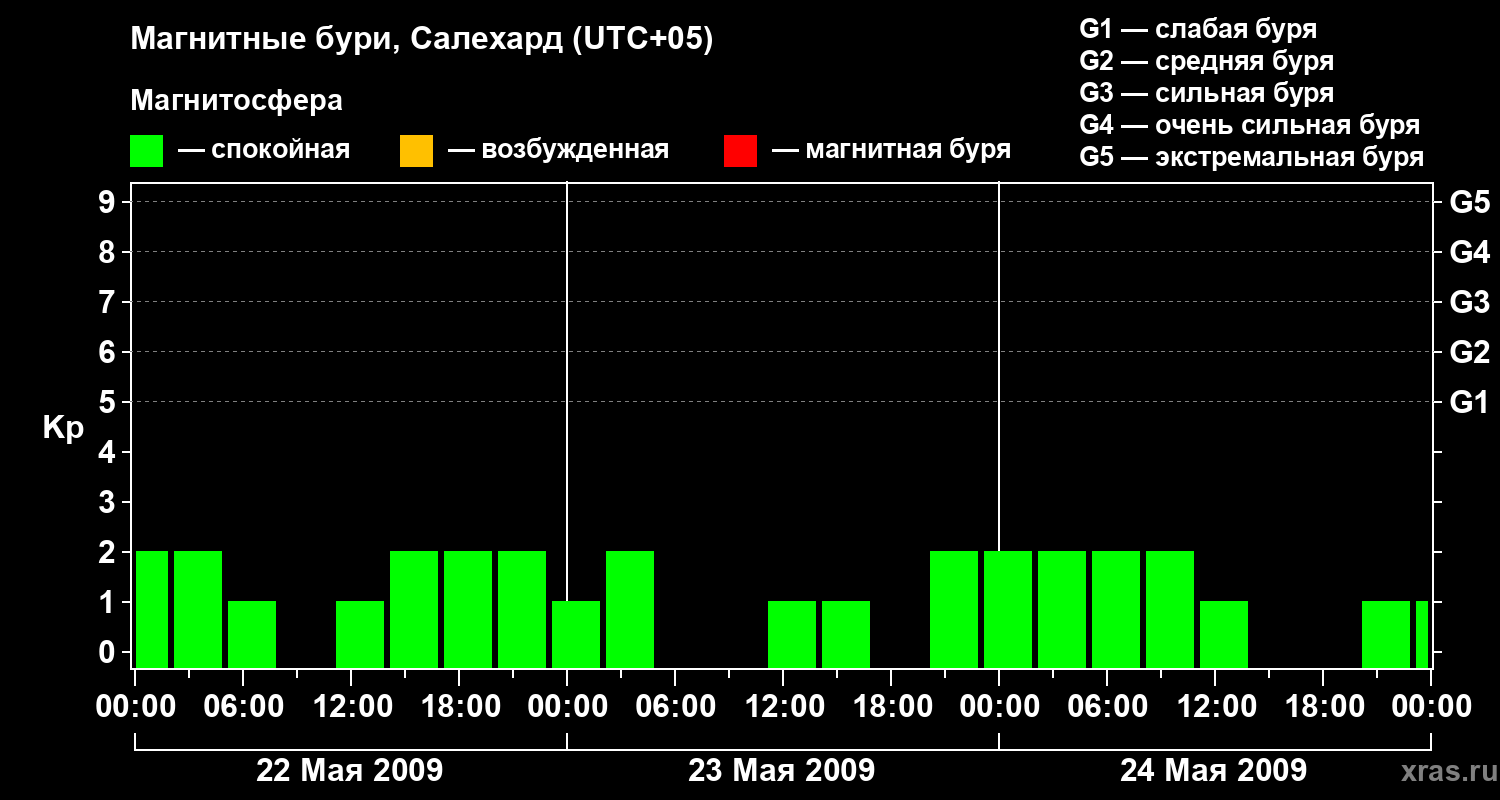Select the line 'G1 — слабая буря'
1500x800 pixels.
point(1198,29)
